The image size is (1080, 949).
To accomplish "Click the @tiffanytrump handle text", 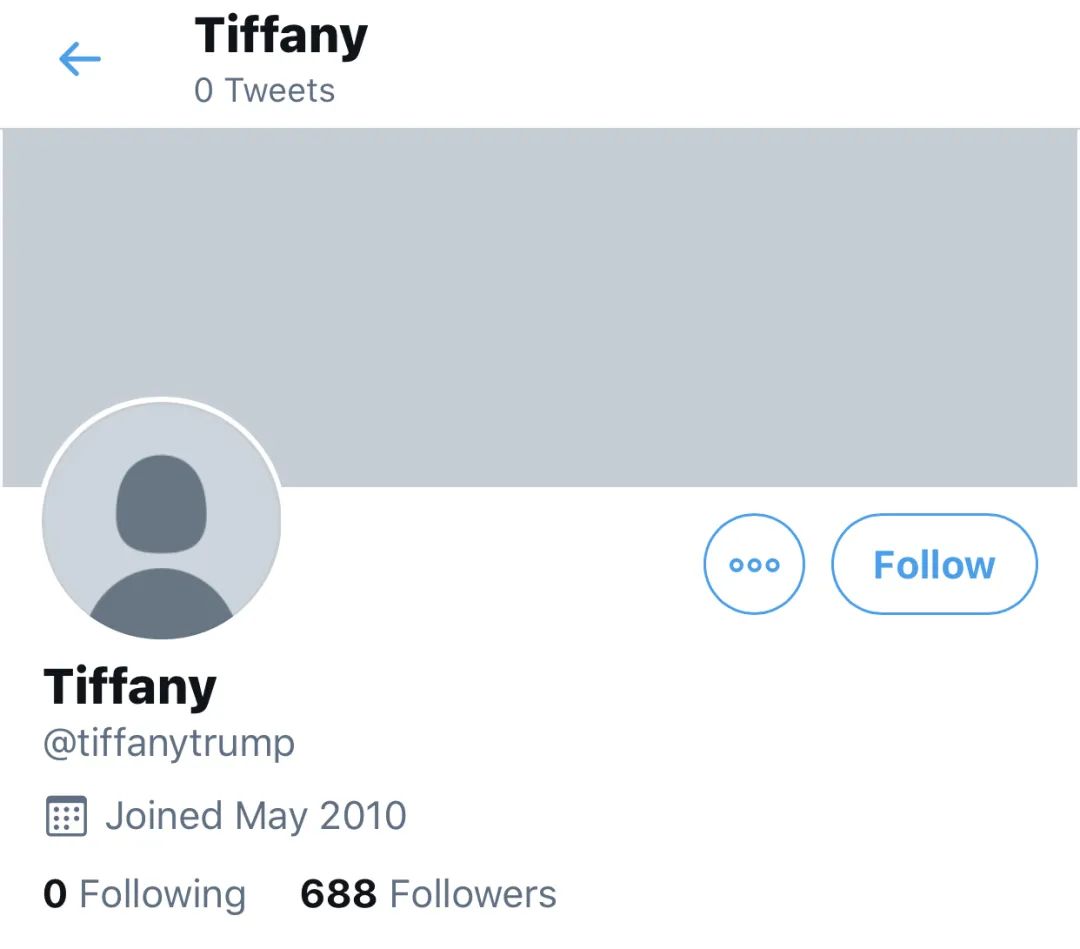I will coord(169,744).
